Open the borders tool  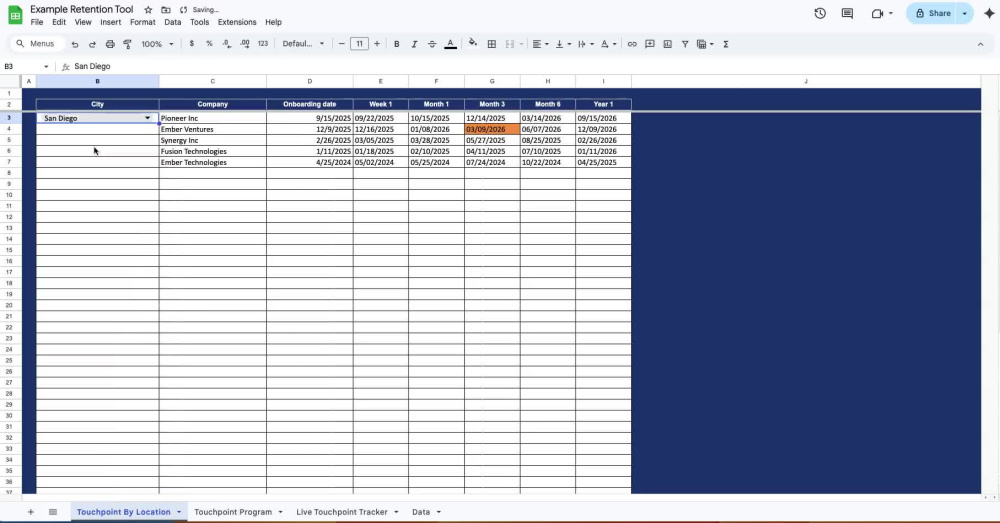[492, 44]
